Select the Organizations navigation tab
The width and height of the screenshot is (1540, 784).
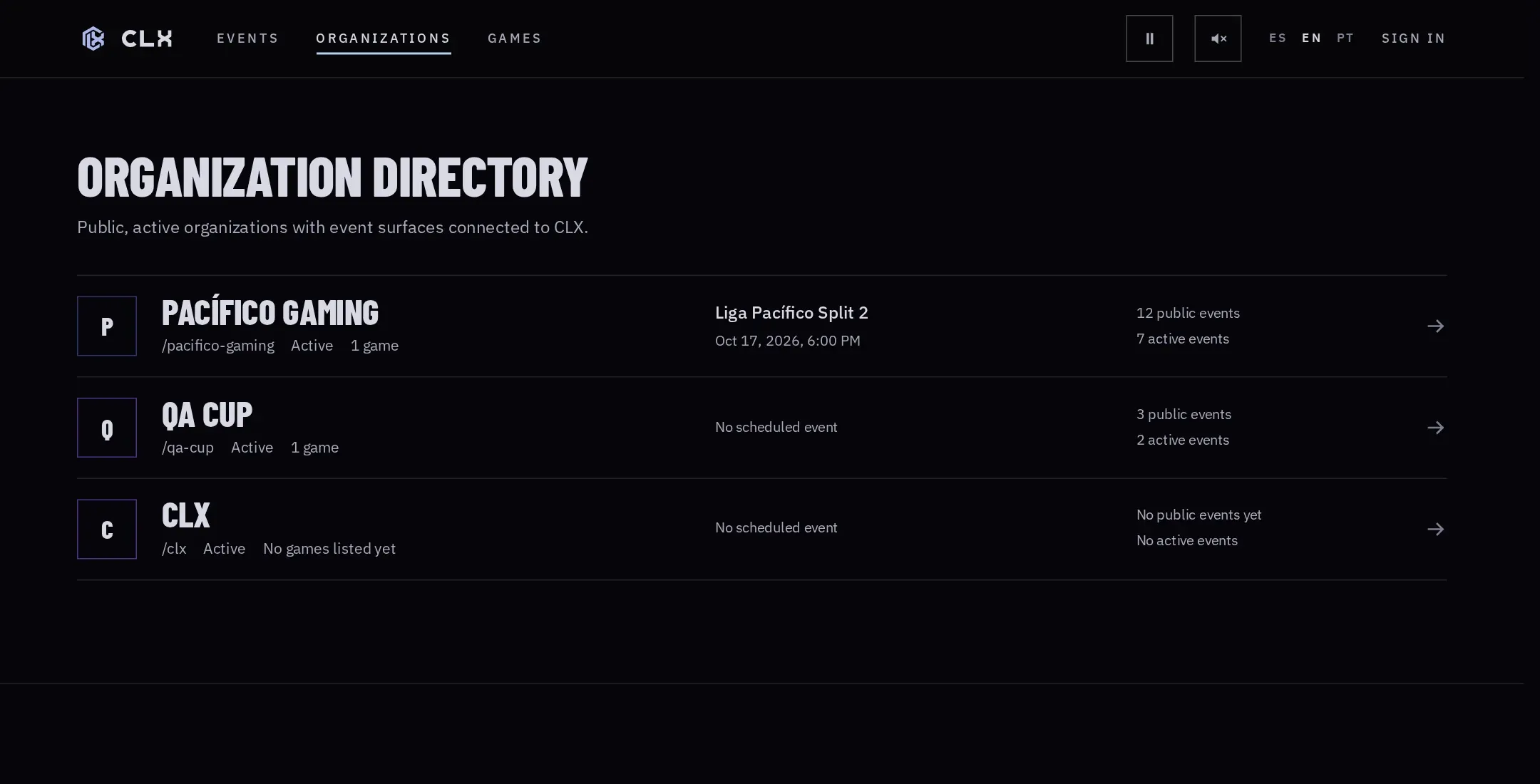pyautogui.click(x=384, y=38)
